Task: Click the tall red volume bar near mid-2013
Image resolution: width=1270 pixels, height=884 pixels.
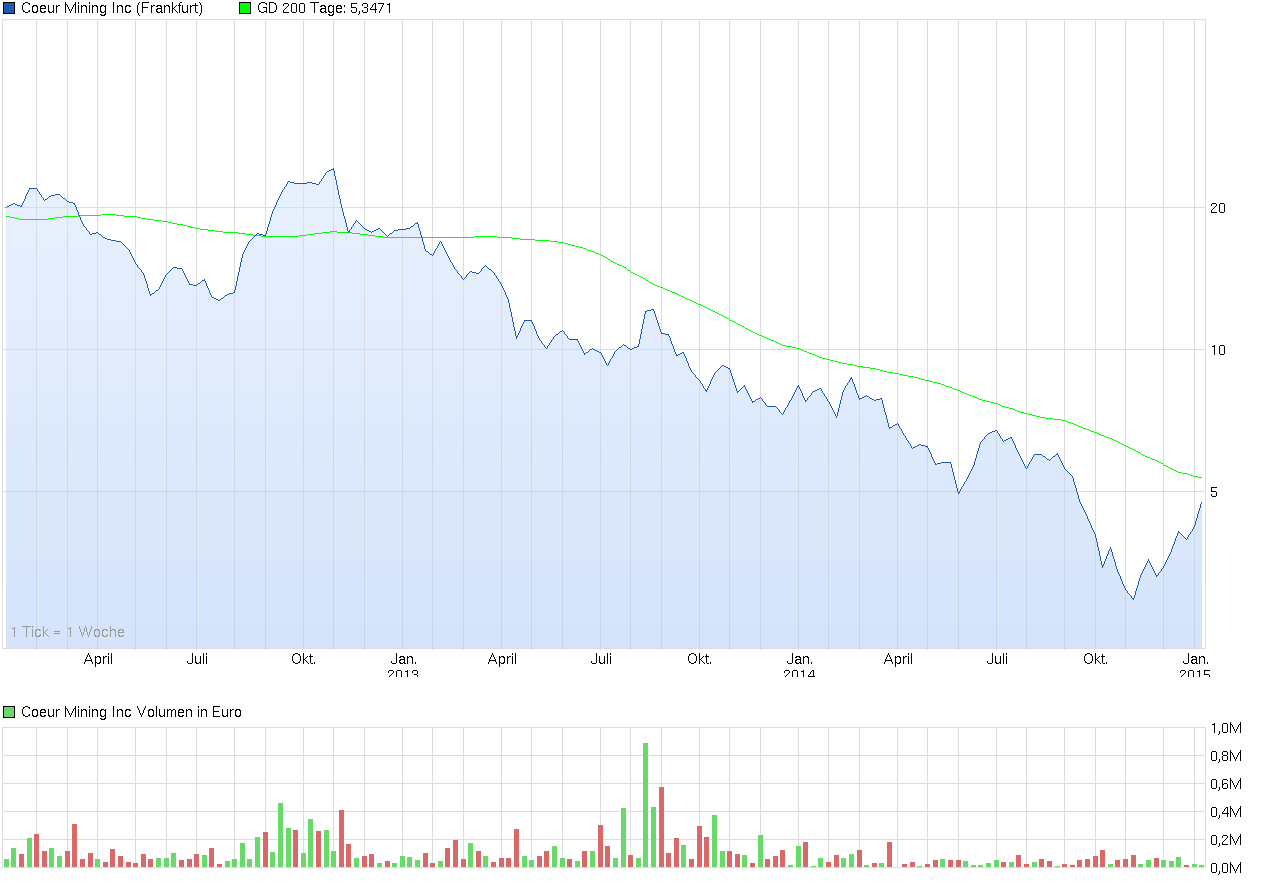Action: (661, 830)
